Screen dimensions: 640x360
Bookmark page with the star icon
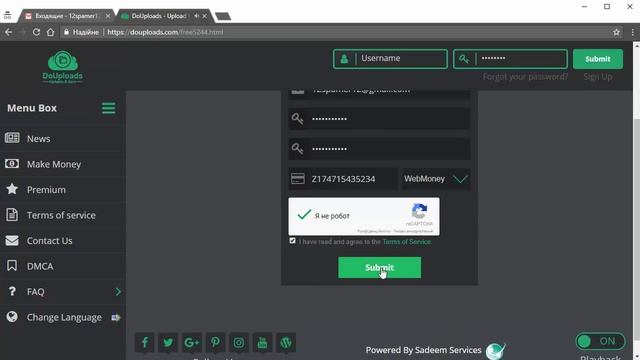click(616, 32)
